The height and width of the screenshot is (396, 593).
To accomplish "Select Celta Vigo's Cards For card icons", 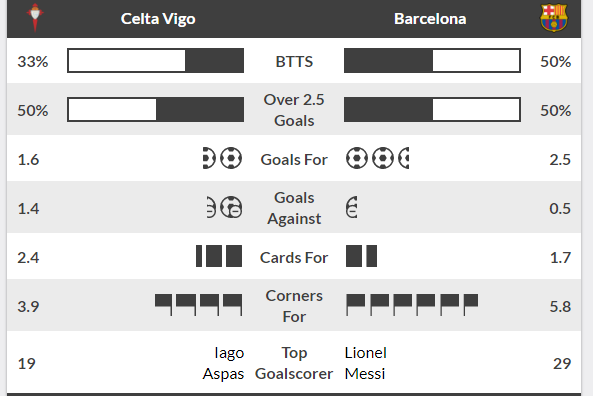I will (x=219, y=256).
